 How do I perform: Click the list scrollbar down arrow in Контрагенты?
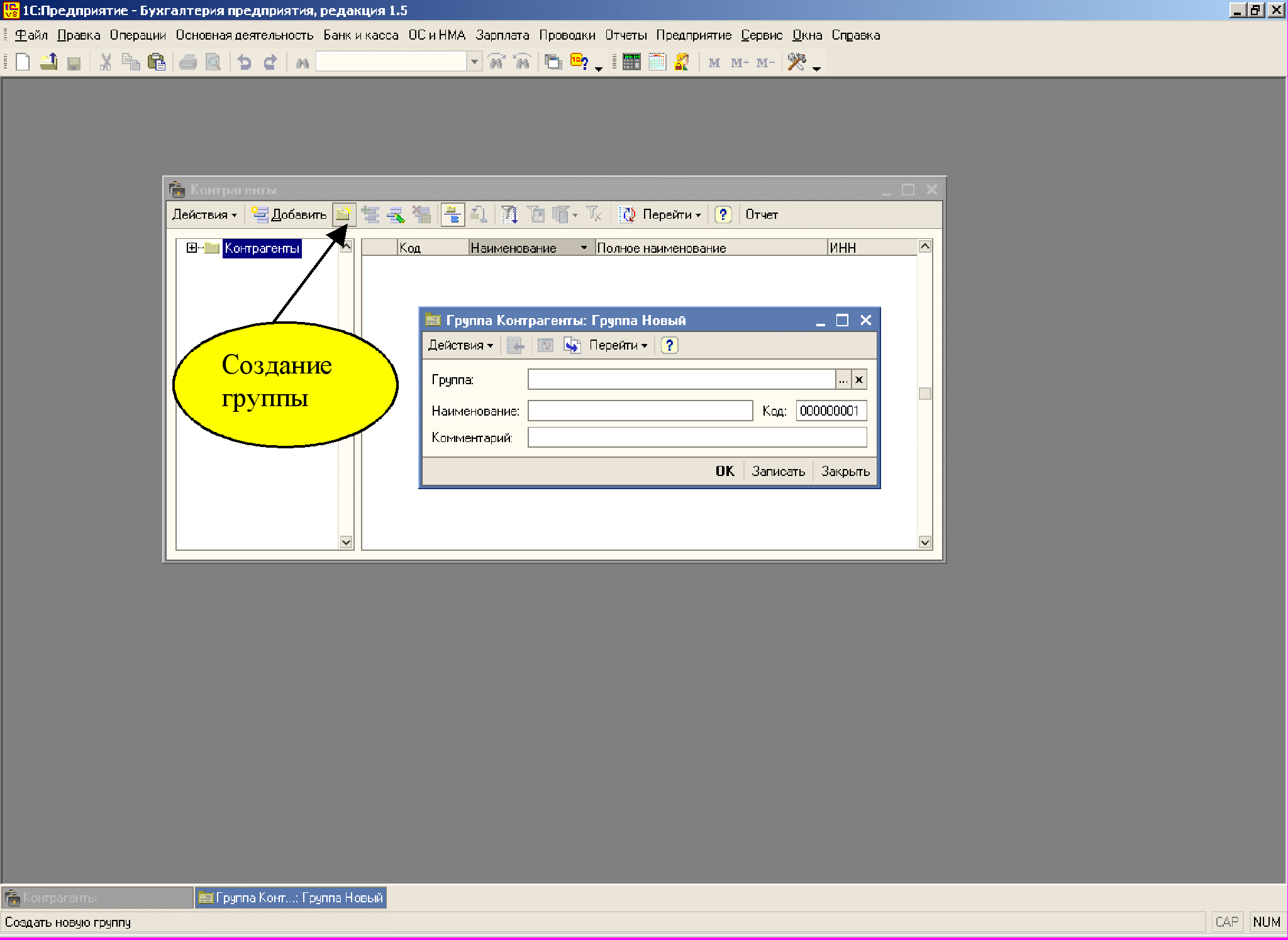(924, 542)
